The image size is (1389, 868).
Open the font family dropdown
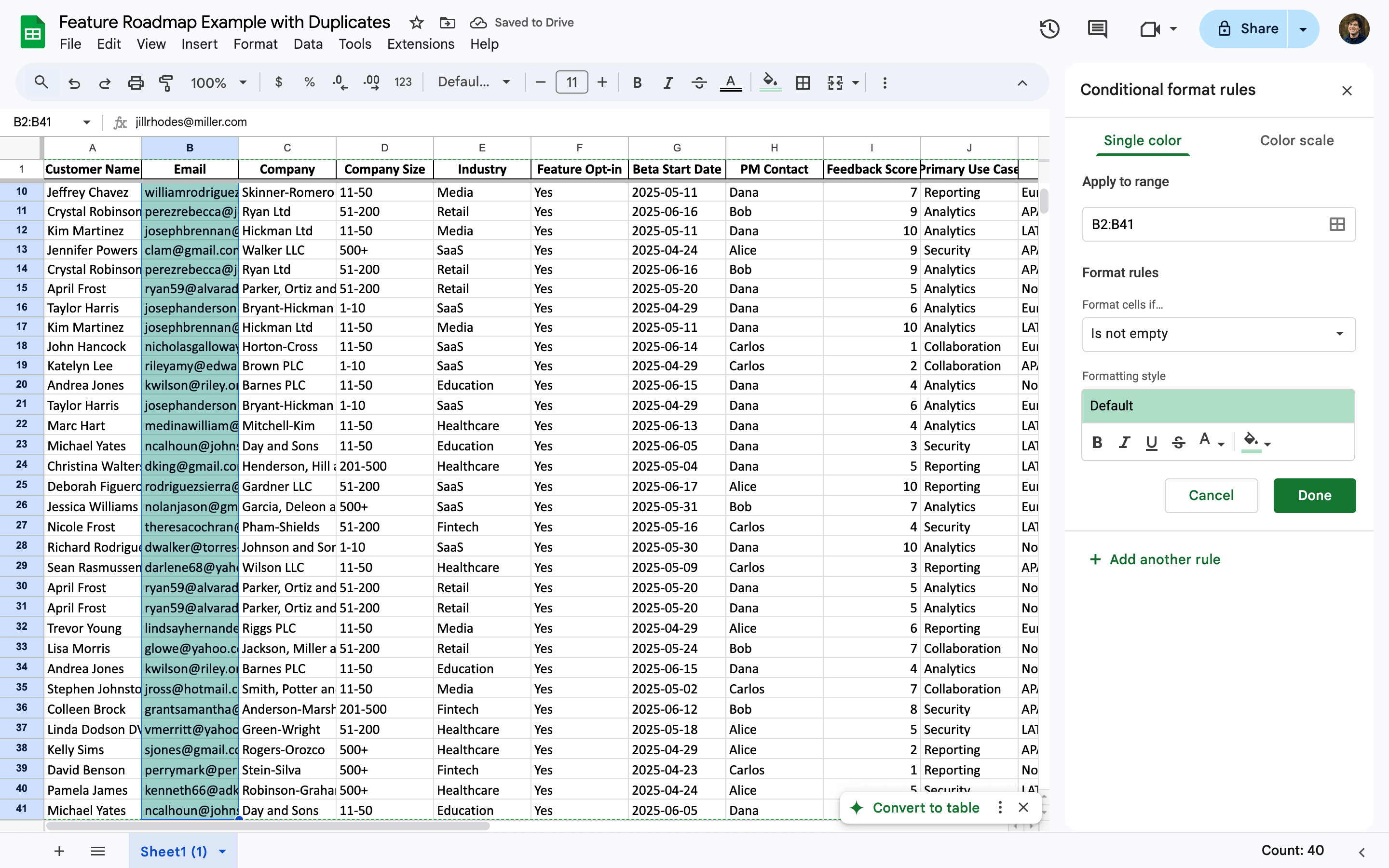(474, 82)
